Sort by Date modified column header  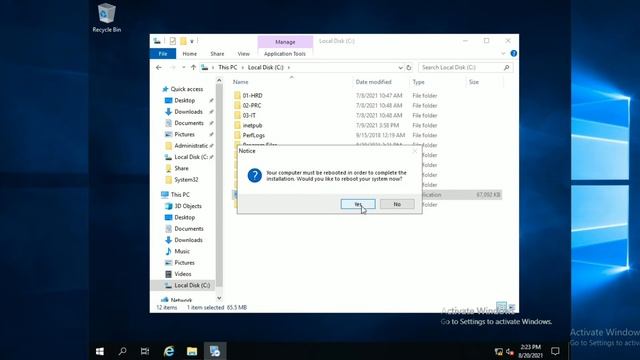coord(373,82)
